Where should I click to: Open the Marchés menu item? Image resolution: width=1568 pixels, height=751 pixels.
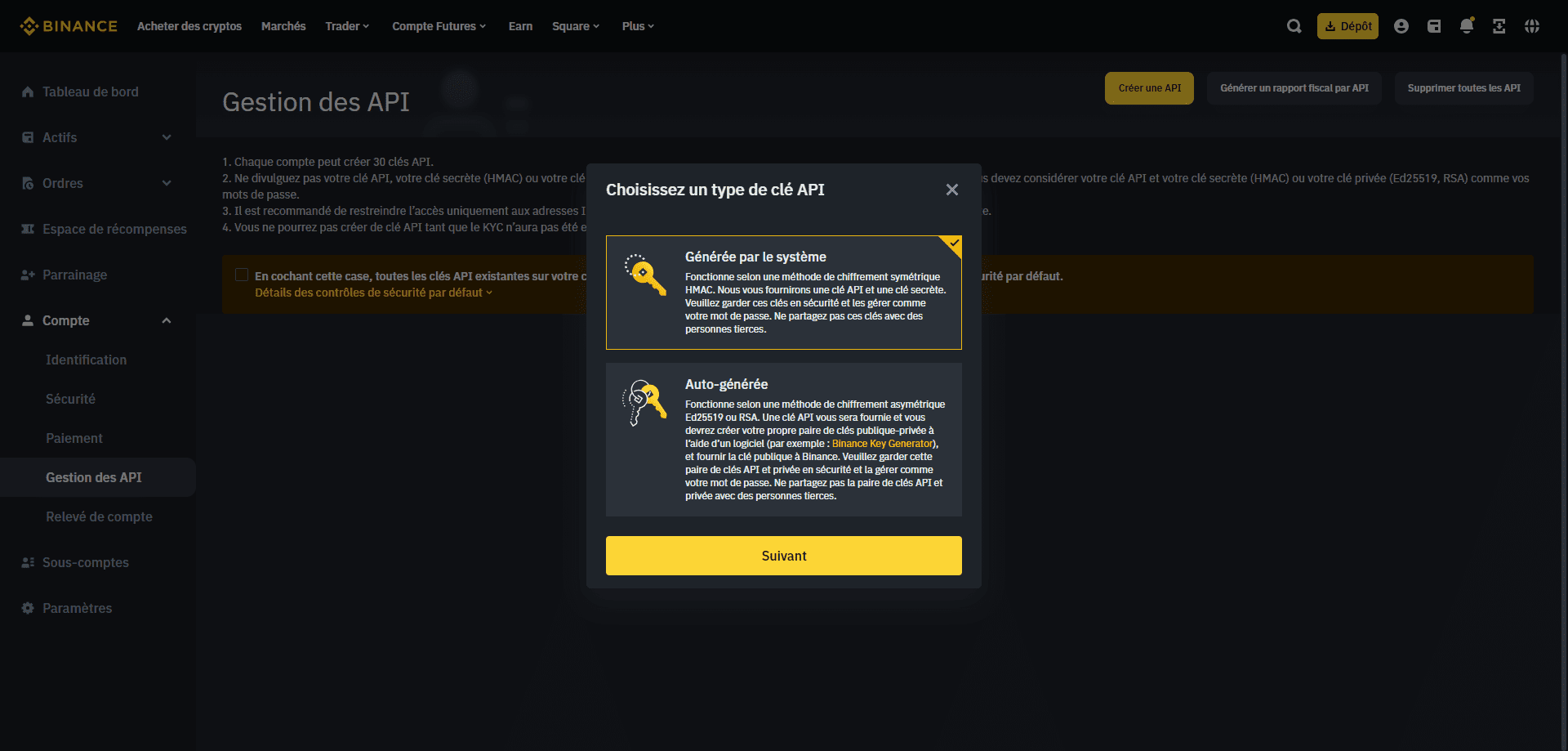[x=283, y=26]
